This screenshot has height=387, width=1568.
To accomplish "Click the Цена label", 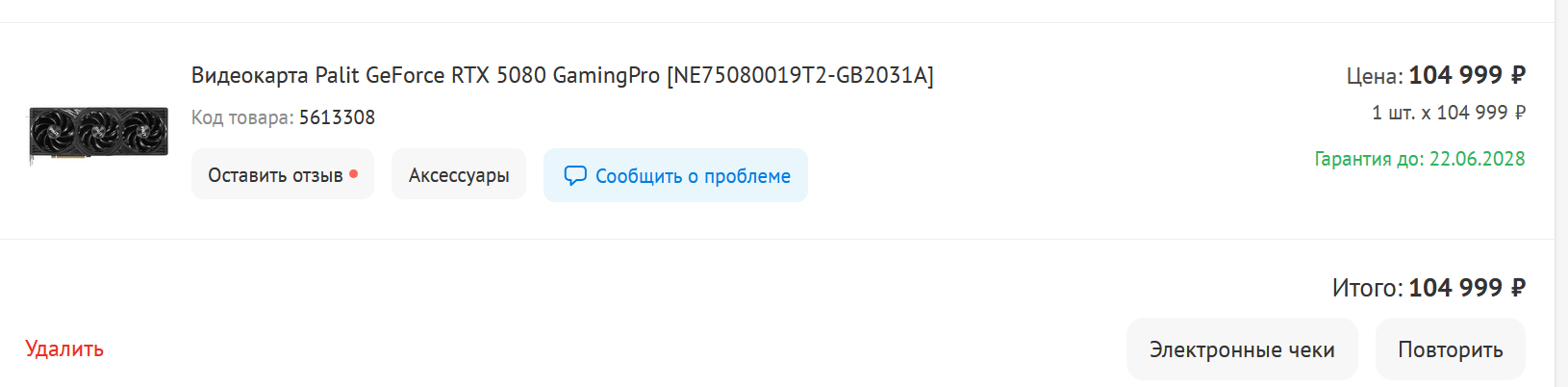I will click(1374, 76).
